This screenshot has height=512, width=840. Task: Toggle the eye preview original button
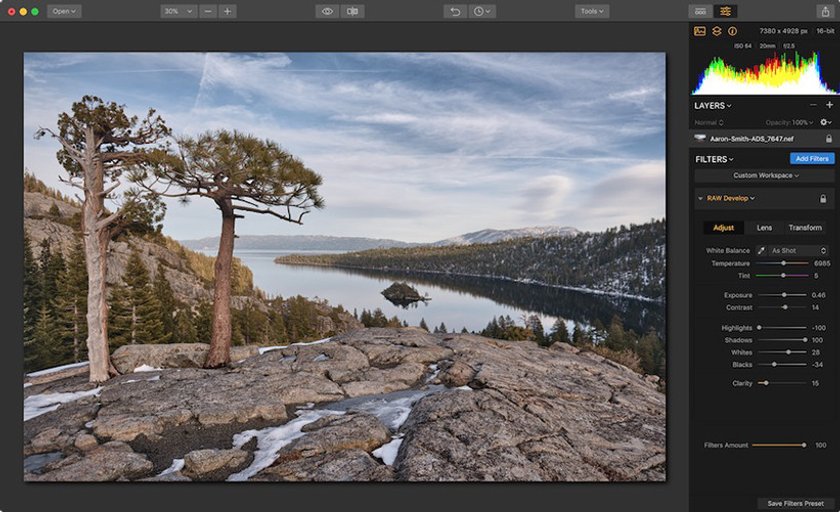(x=327, y=11)
